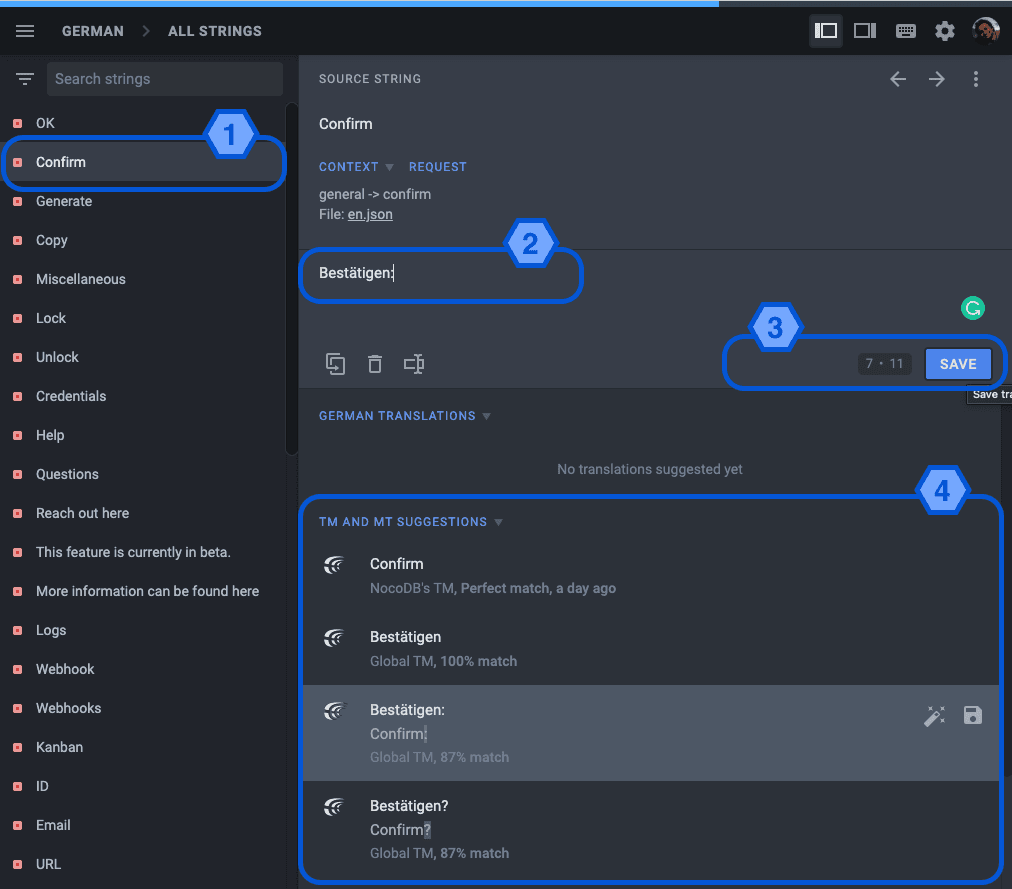Click the Grammarly icon near the translation area
The height and width of the screenshot is (889, 1012).
click(x=972, y=308)
